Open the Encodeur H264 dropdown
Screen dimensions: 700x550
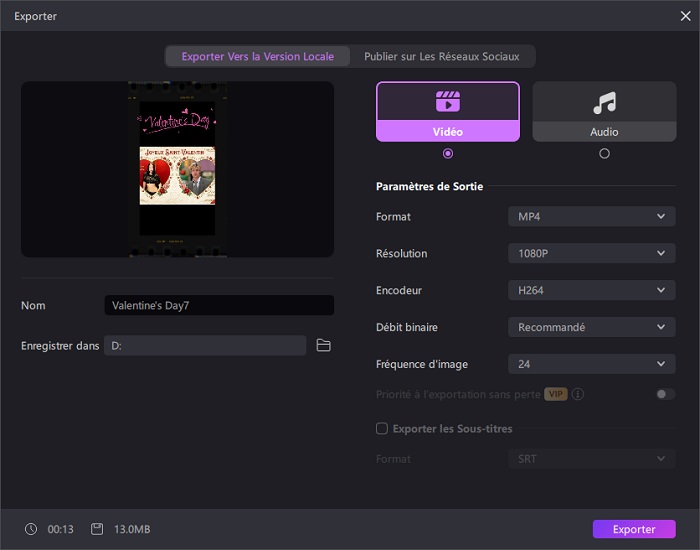591,290
